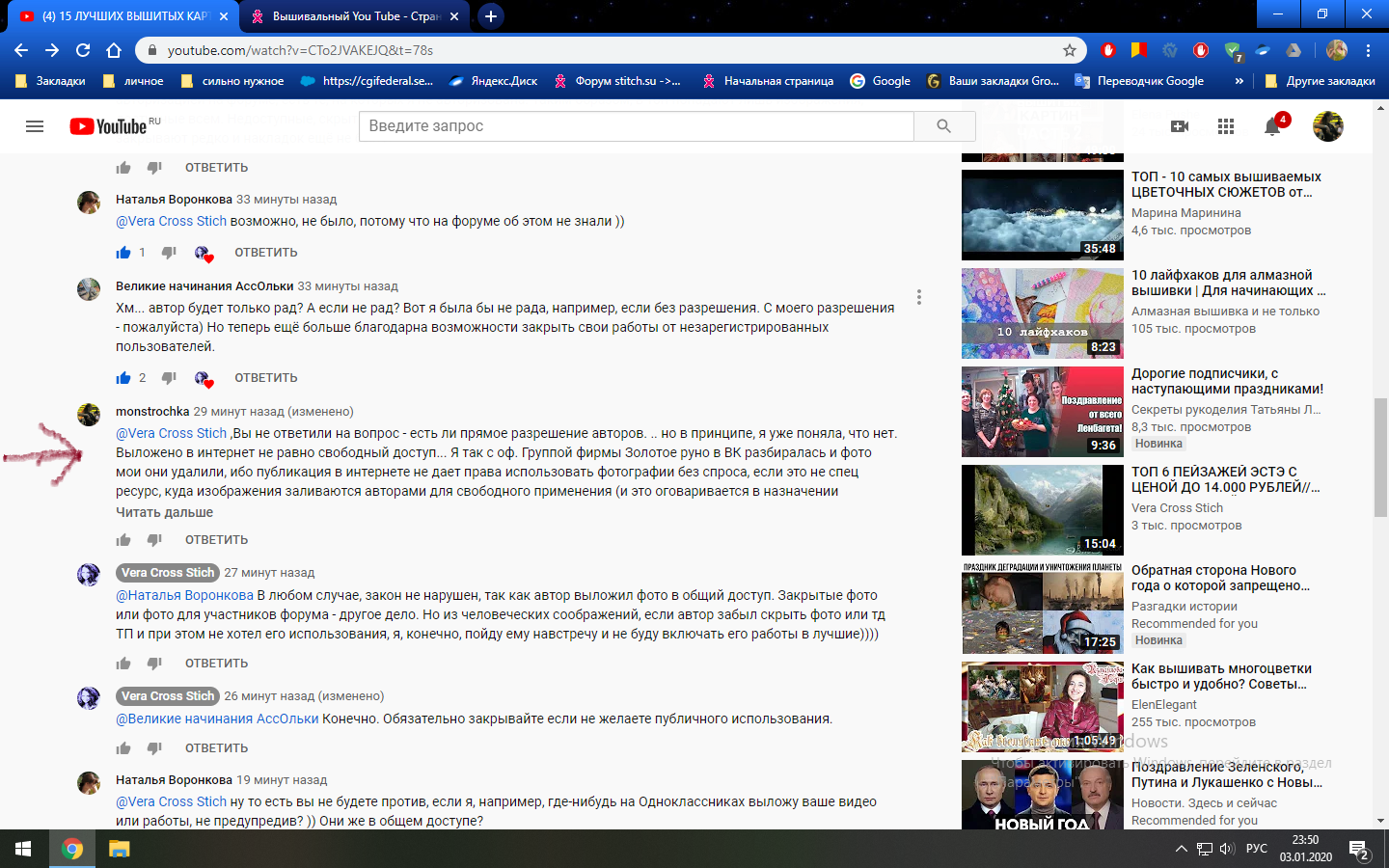The width and height of the screenshot is (1389, 868).
Task: Bookmark this page with the star icon
Action: point(1069,50)
